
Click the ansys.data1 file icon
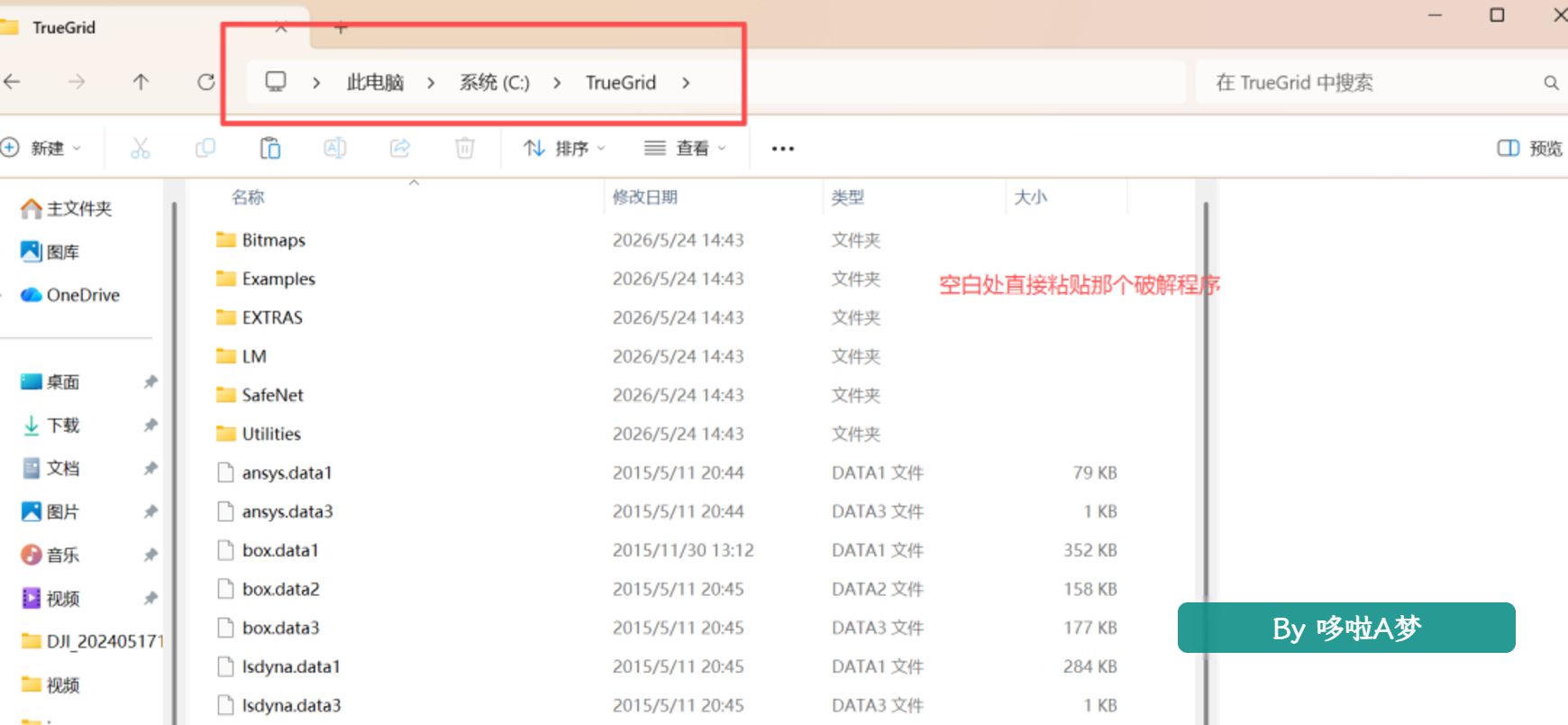226,473
